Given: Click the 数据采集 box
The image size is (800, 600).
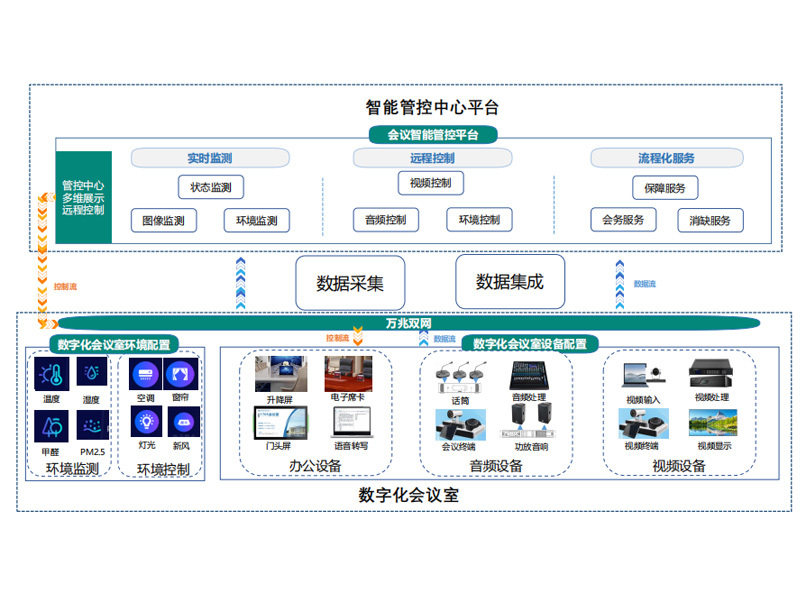Looking at the screenshot, I should [x=350, y=283].
